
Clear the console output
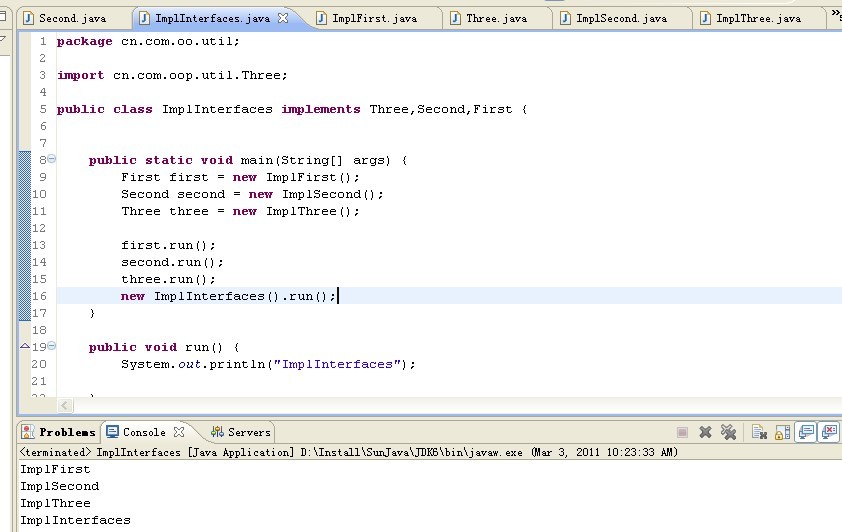coord(759,432)
